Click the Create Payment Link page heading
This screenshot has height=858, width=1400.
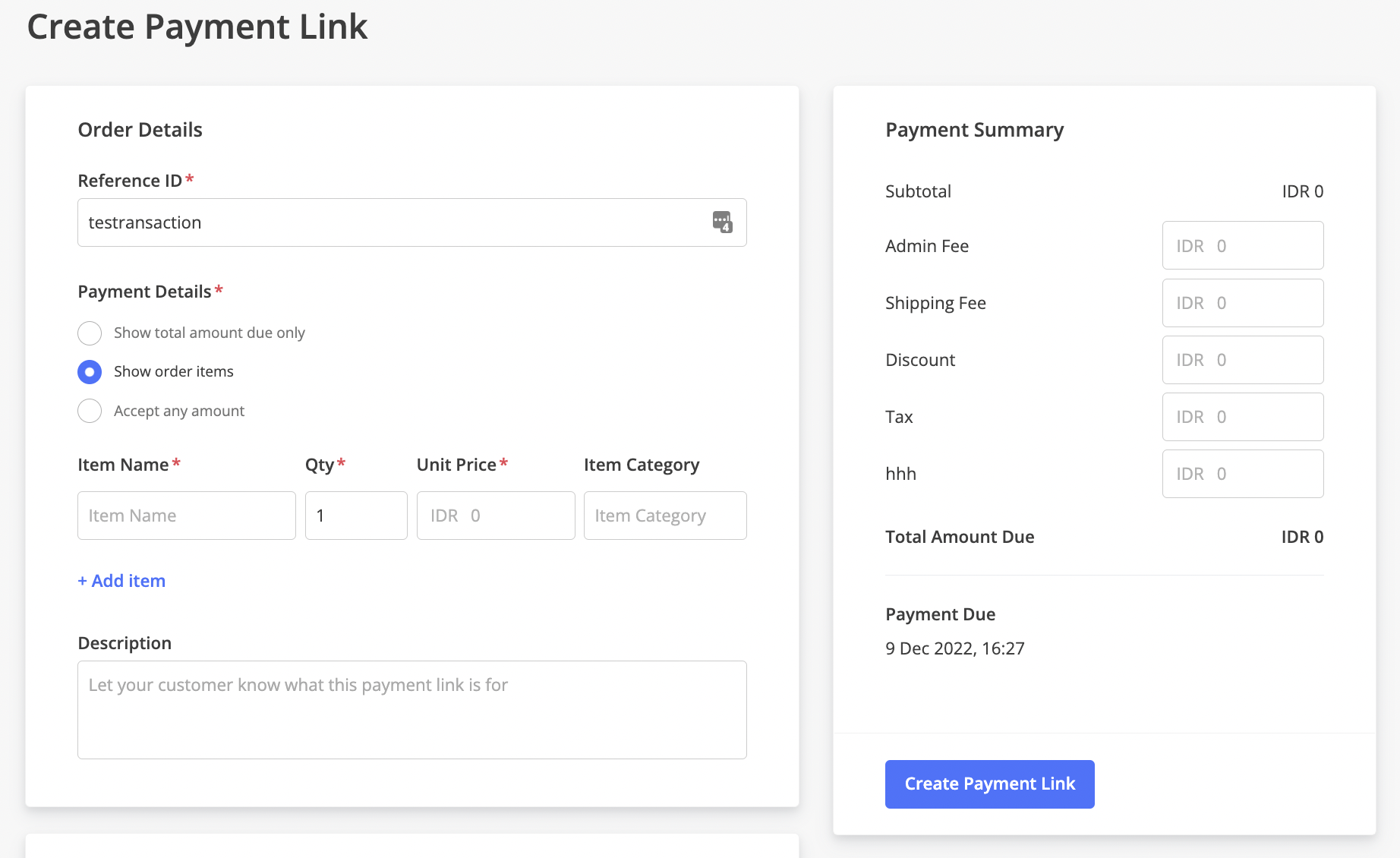tap(197, 27)
